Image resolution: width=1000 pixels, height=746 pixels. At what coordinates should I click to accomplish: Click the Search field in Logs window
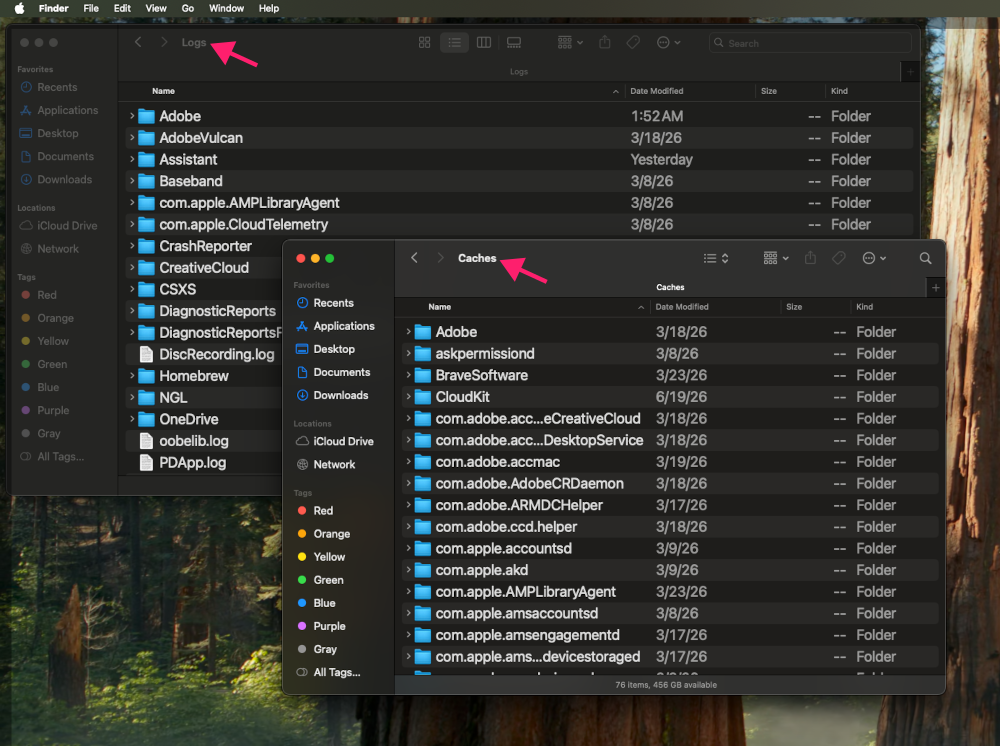[x=811, y=43]
